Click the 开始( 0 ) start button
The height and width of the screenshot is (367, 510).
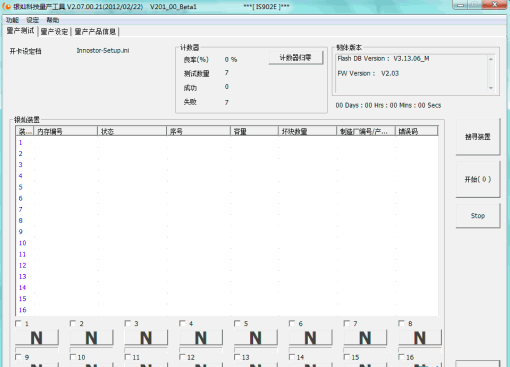(x=478, y=179)
